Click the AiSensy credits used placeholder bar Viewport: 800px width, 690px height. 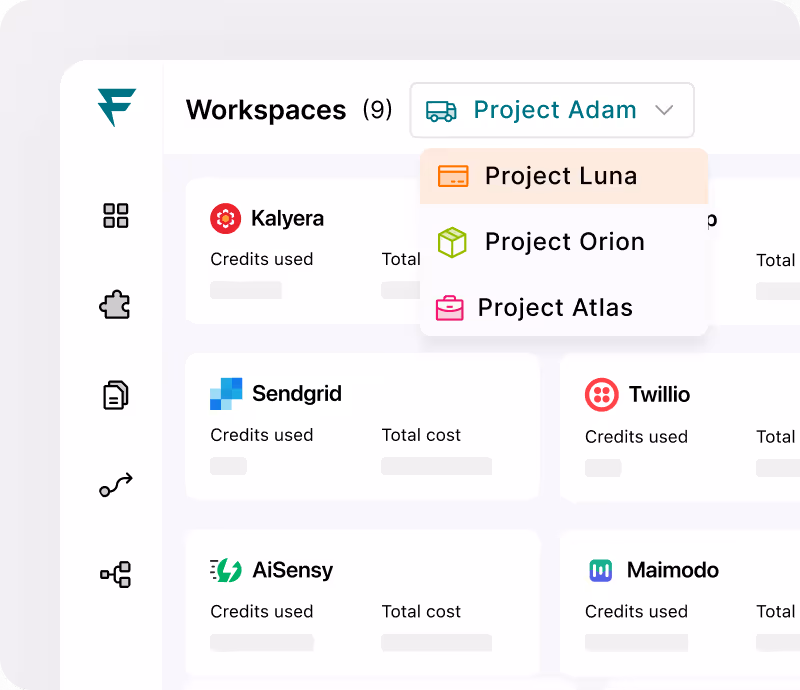click(262, 643)
